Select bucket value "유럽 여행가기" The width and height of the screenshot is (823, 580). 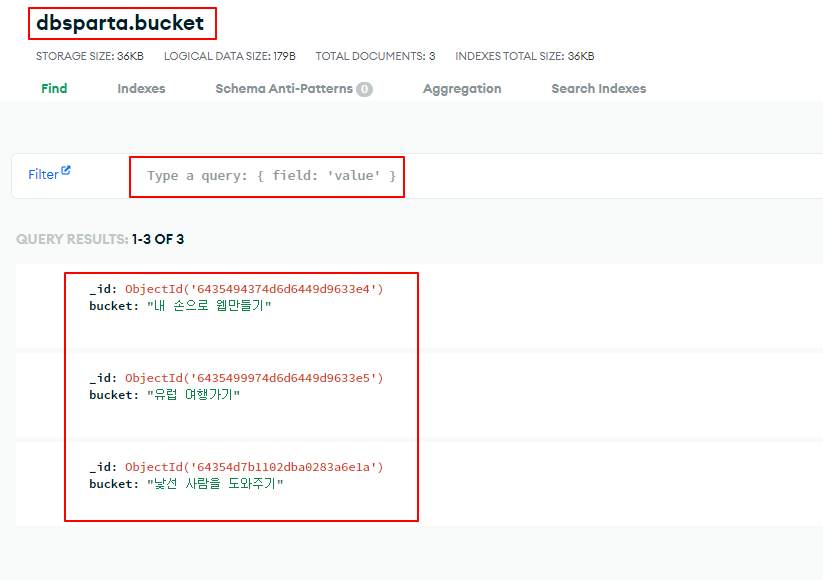[x=193, y=395]
